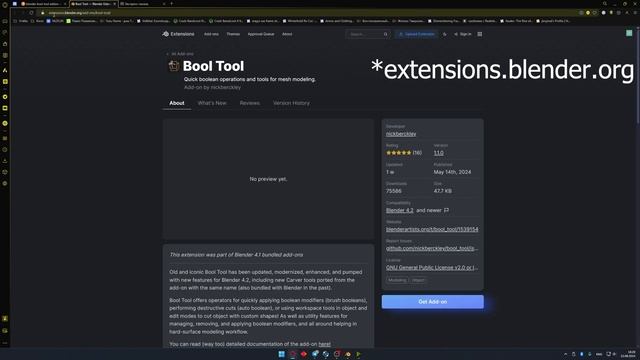
Task: Open the About navigation item
Action: tap(287, 34)
